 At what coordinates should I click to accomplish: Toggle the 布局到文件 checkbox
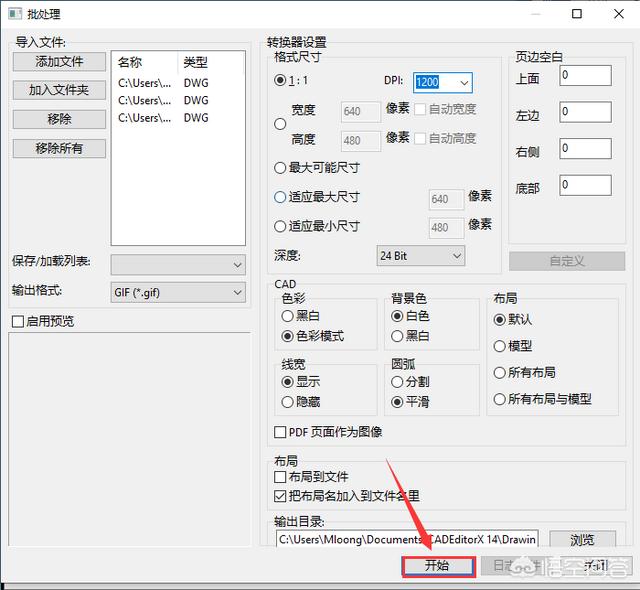[281, 478]
